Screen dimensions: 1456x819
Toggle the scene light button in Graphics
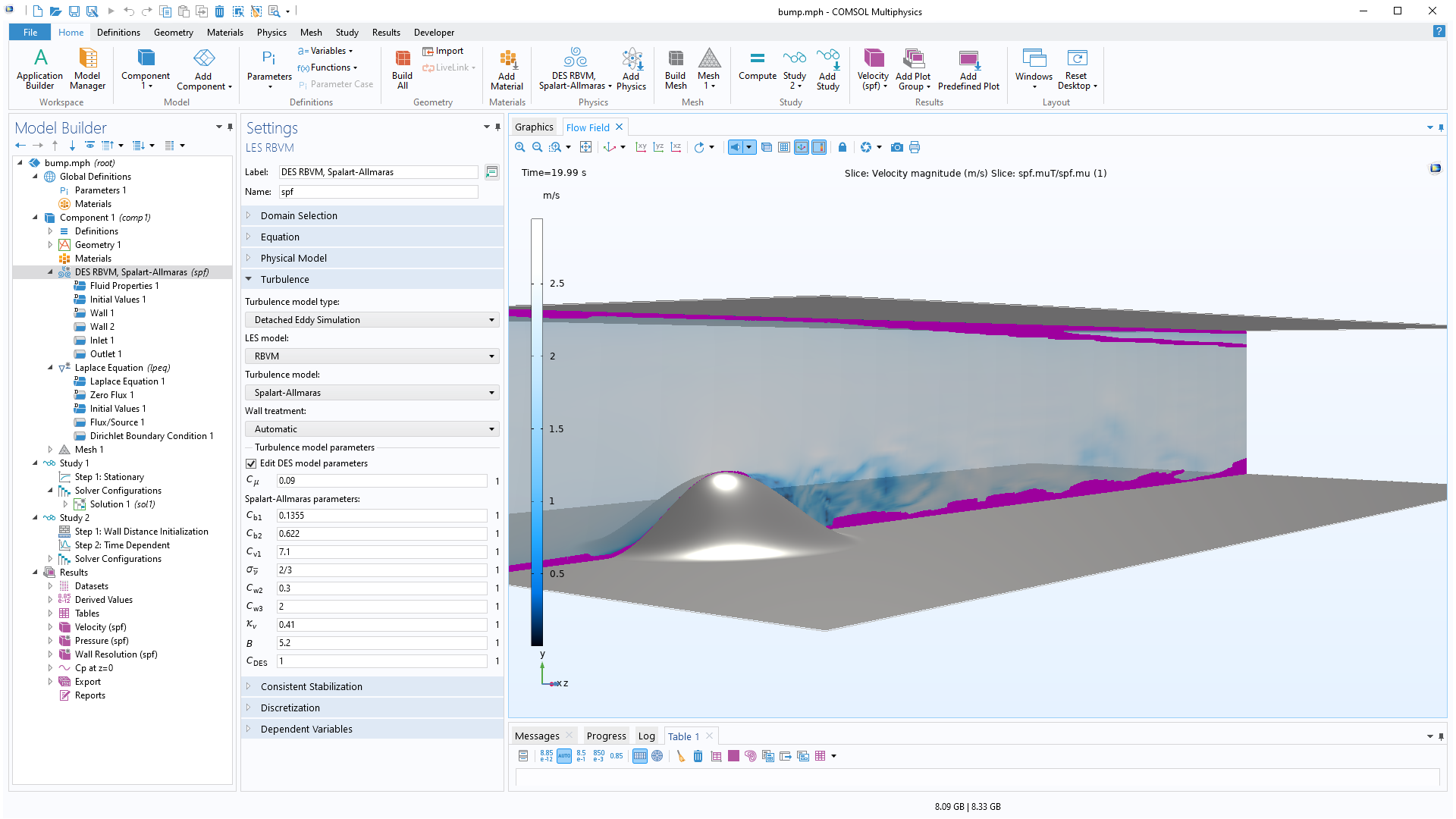coord(735,147)
